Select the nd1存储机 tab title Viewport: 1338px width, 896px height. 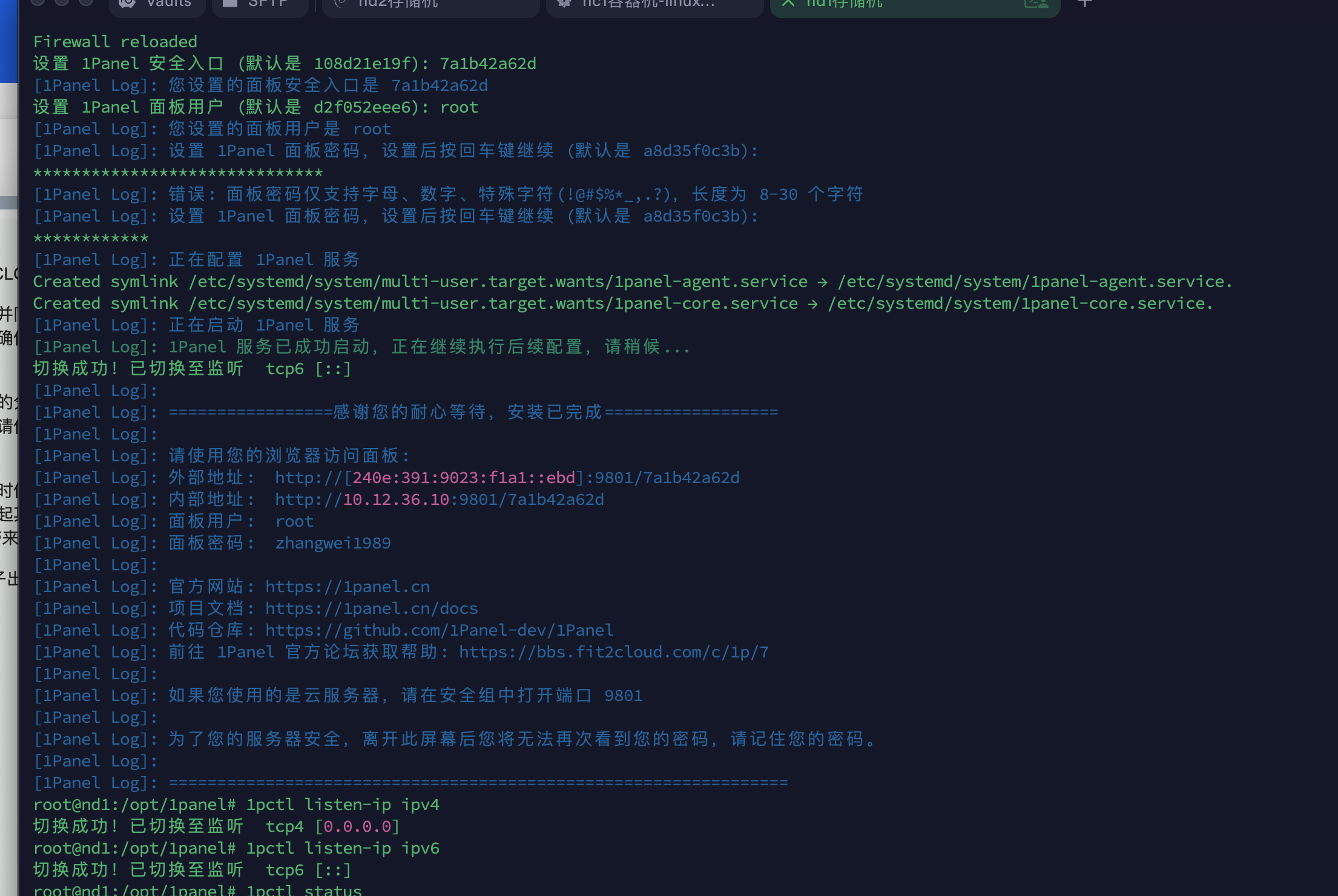[845, 4]
